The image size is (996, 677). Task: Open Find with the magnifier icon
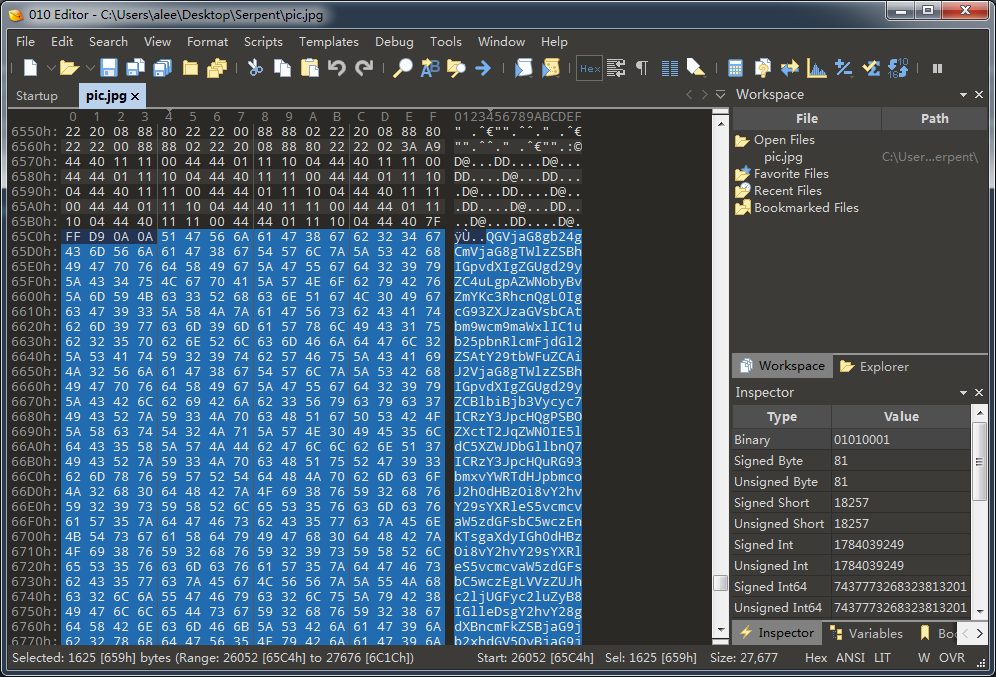[x=402, y=68]
